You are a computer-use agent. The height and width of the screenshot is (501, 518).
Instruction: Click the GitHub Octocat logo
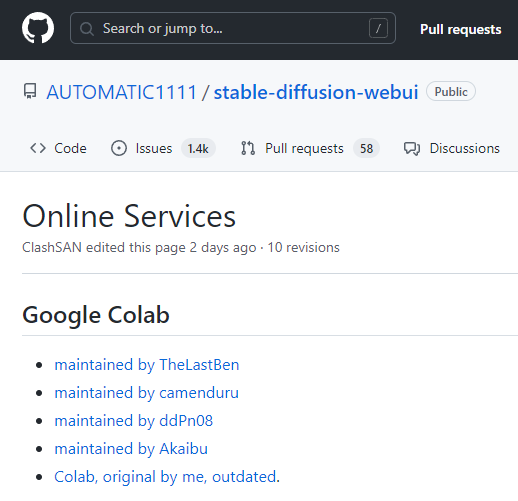(38, 28)
